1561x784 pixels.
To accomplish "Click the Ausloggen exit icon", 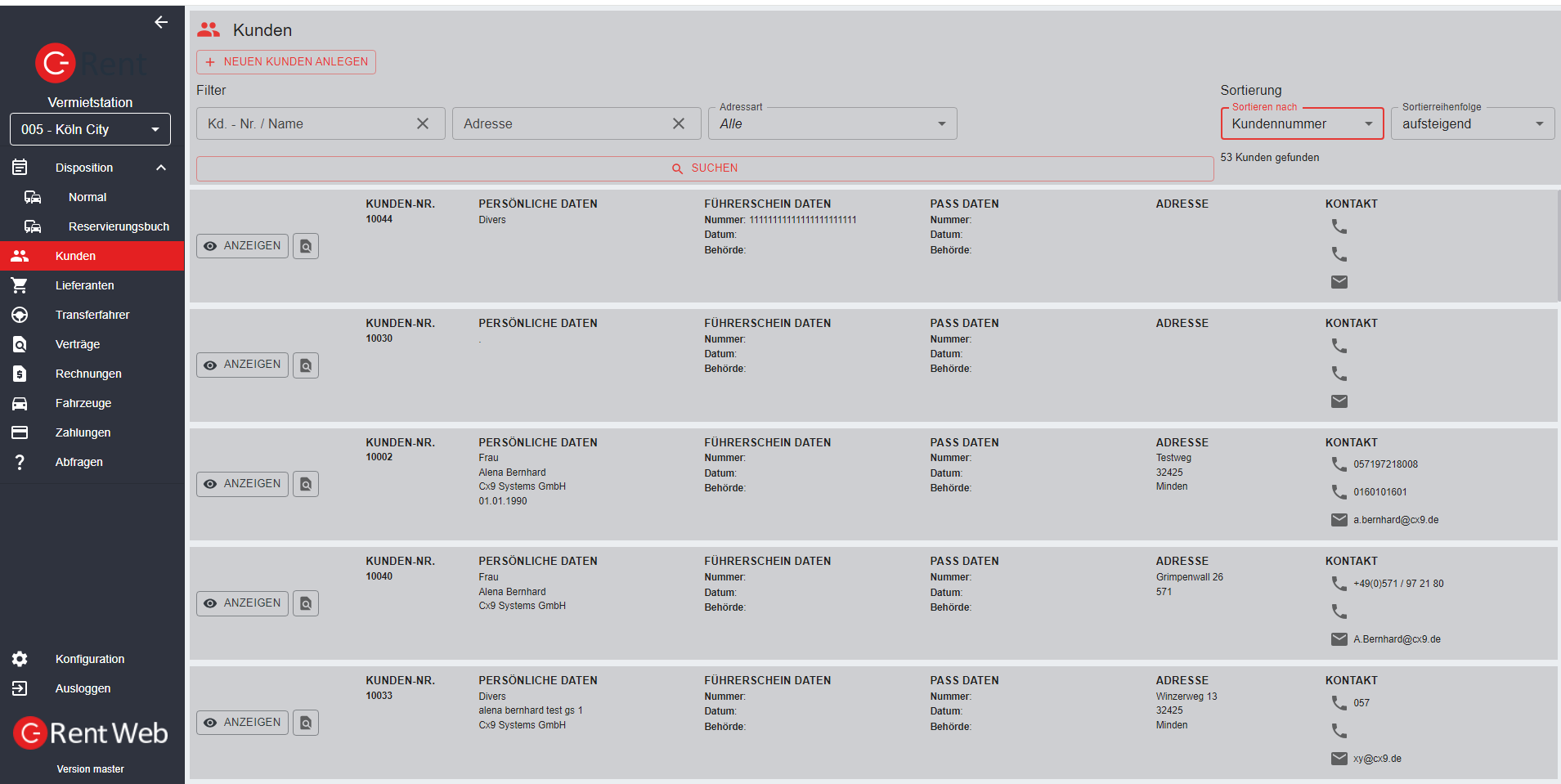I will click(x=20, y=688).
